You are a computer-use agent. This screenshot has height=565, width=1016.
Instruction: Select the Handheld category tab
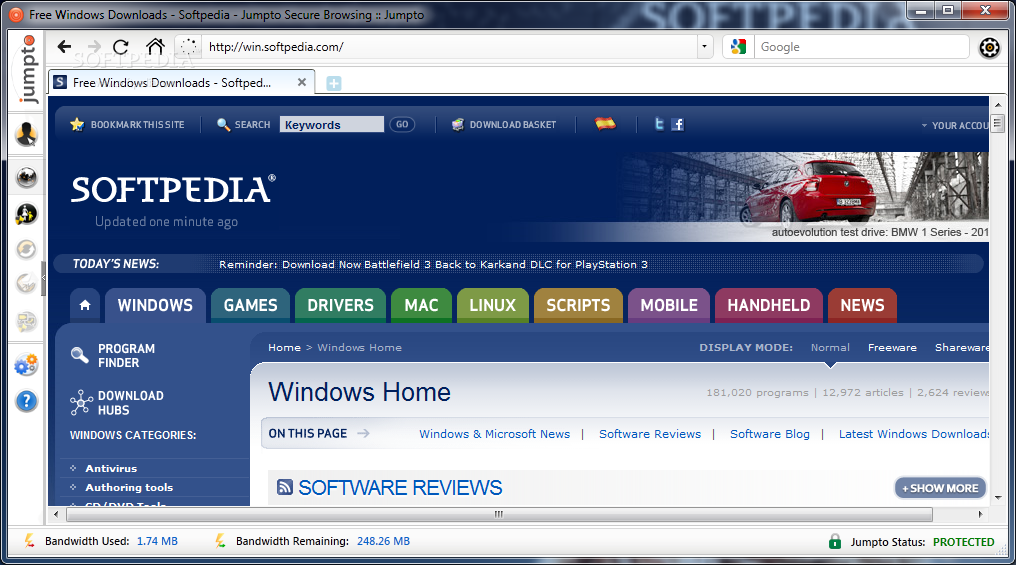tap(768, 305)
